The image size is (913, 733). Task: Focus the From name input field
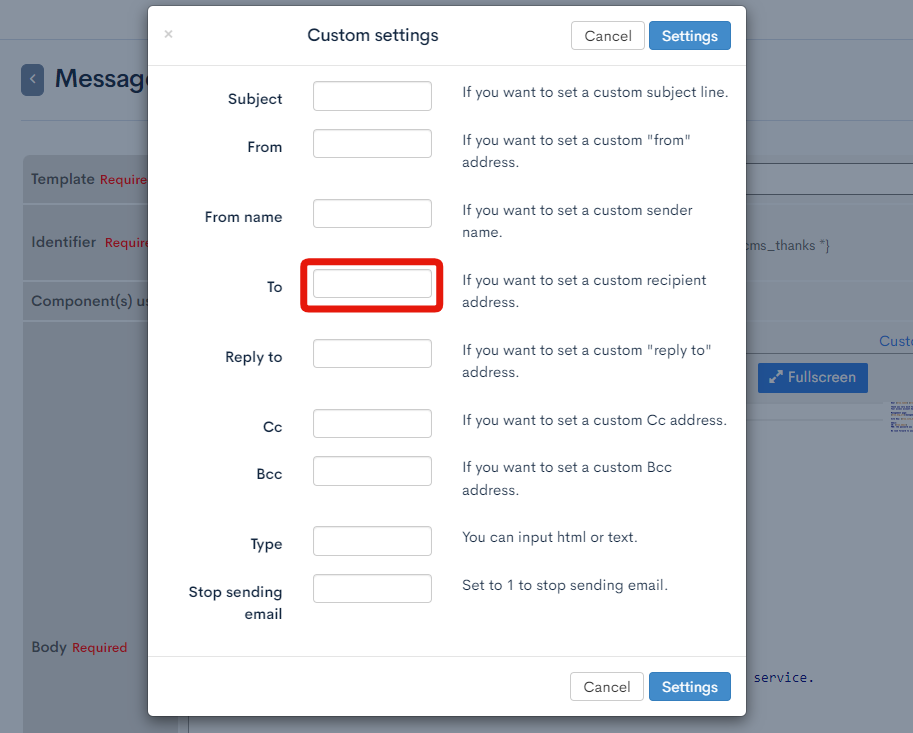coord(371,213)
